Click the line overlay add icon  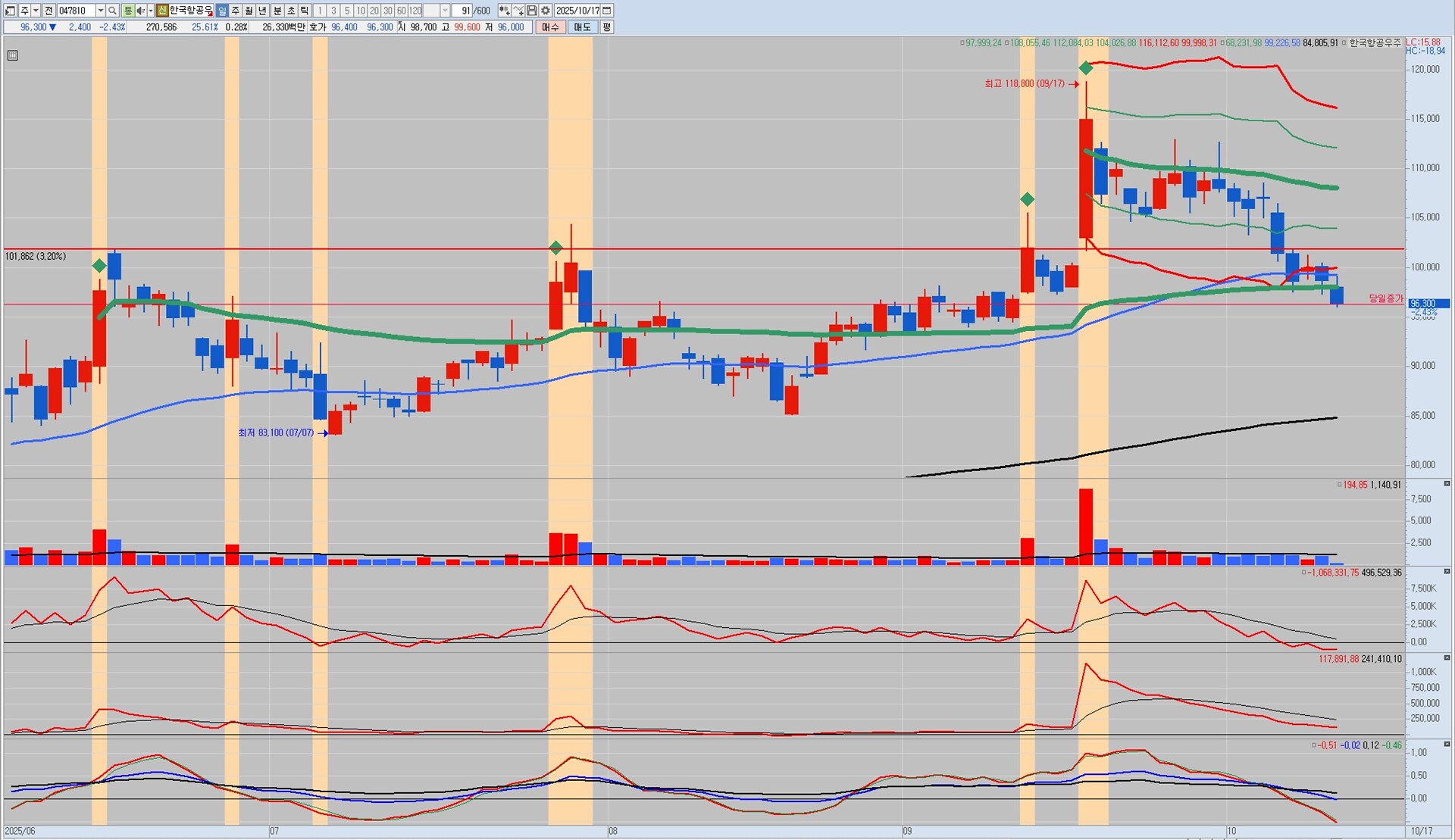coord(518,11)
